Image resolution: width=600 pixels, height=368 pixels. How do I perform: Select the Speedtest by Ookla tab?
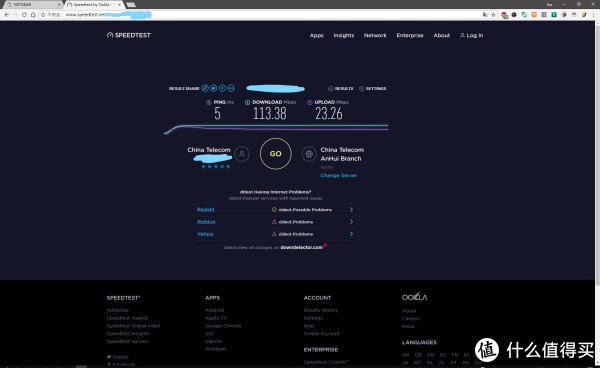pyautogui.click(x=94, y=5)
